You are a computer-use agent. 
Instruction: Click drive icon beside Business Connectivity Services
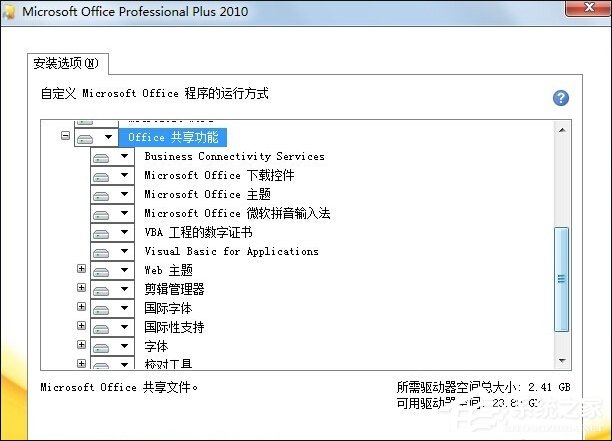101,157
